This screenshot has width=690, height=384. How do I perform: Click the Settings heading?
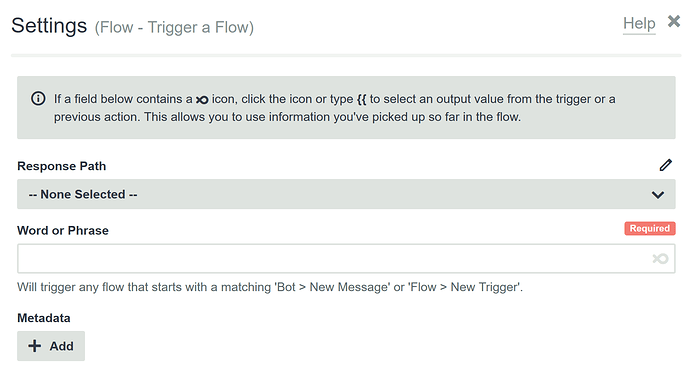[x=49, y=26]
